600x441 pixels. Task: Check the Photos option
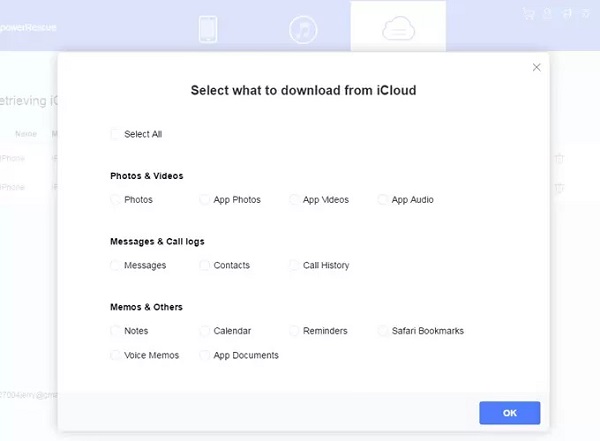[116, 200]
